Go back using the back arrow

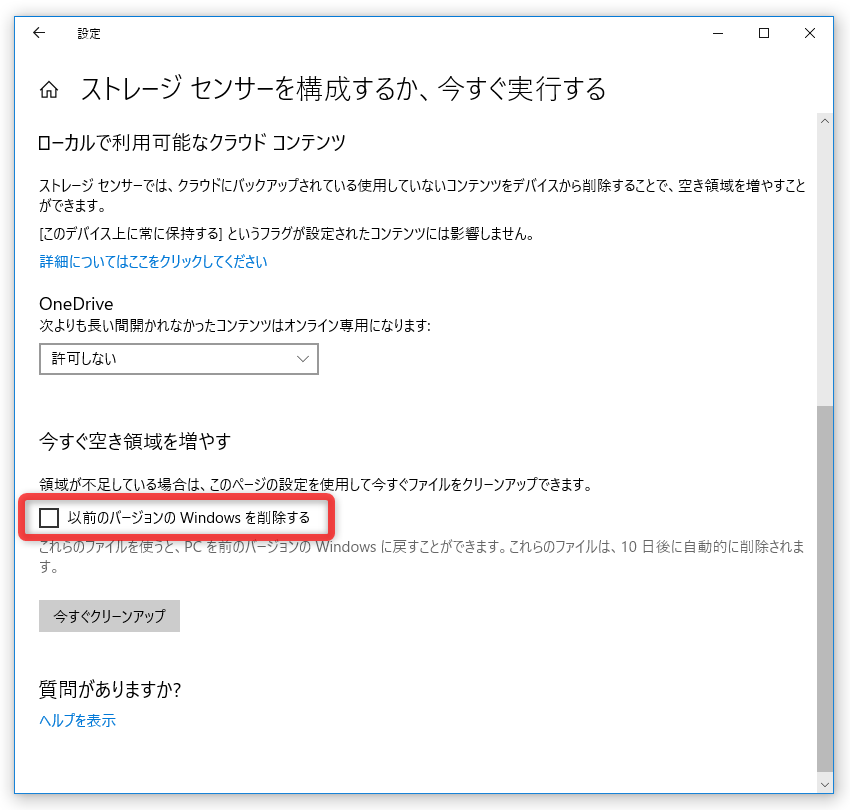click(39, 33)
